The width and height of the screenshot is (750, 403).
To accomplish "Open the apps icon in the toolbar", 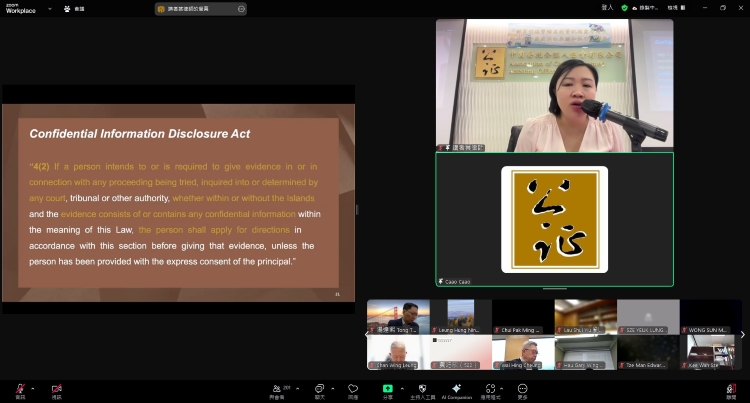I will 490,389.
